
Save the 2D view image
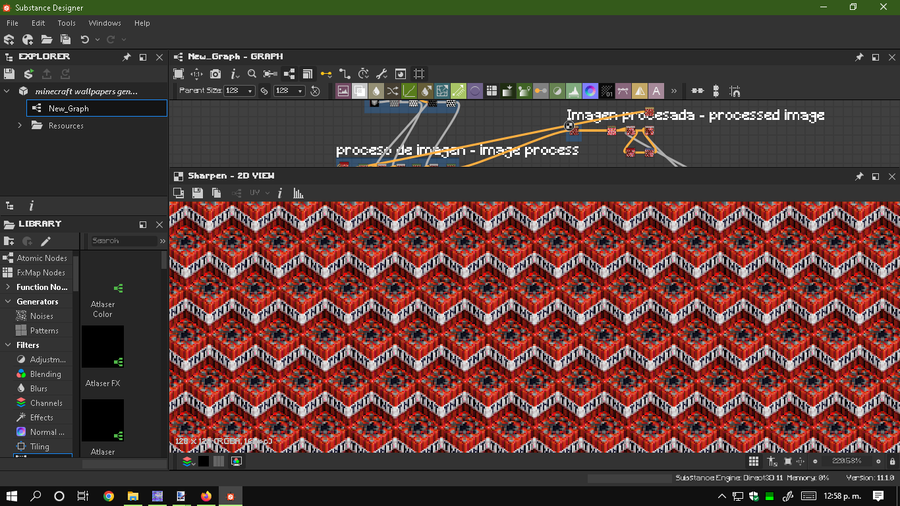pos(197,193)
